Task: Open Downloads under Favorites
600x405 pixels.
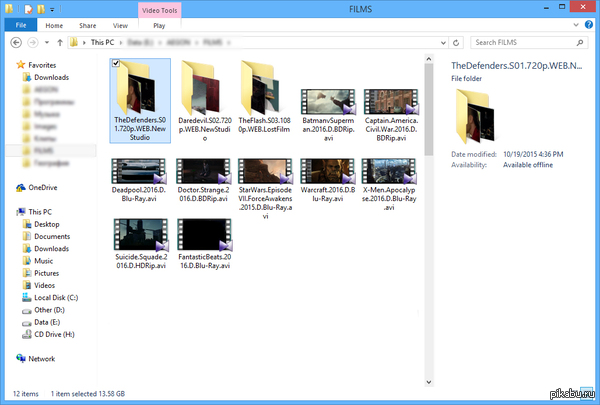Action: click(x=51, y=77)
